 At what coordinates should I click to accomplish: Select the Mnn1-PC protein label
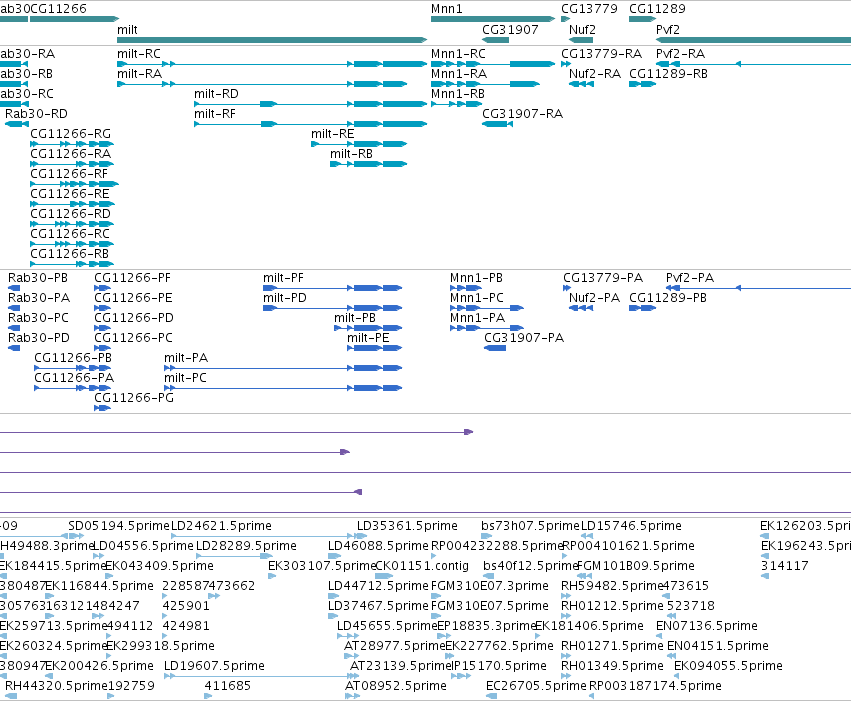(477, 298)
